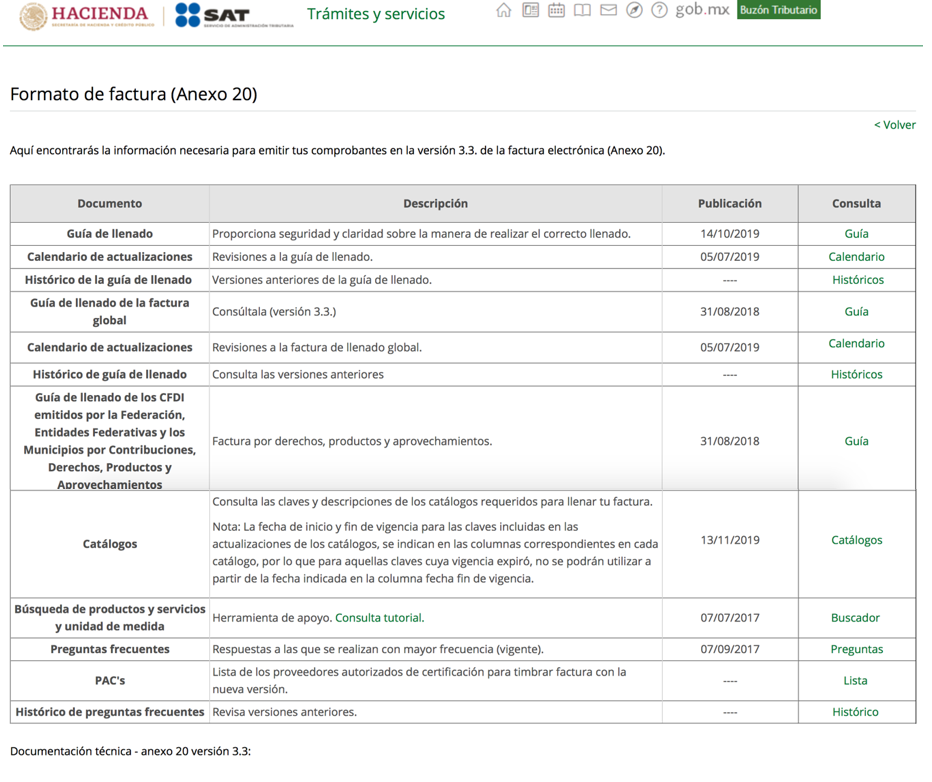Open the Buscador link

tap(855, 618)
